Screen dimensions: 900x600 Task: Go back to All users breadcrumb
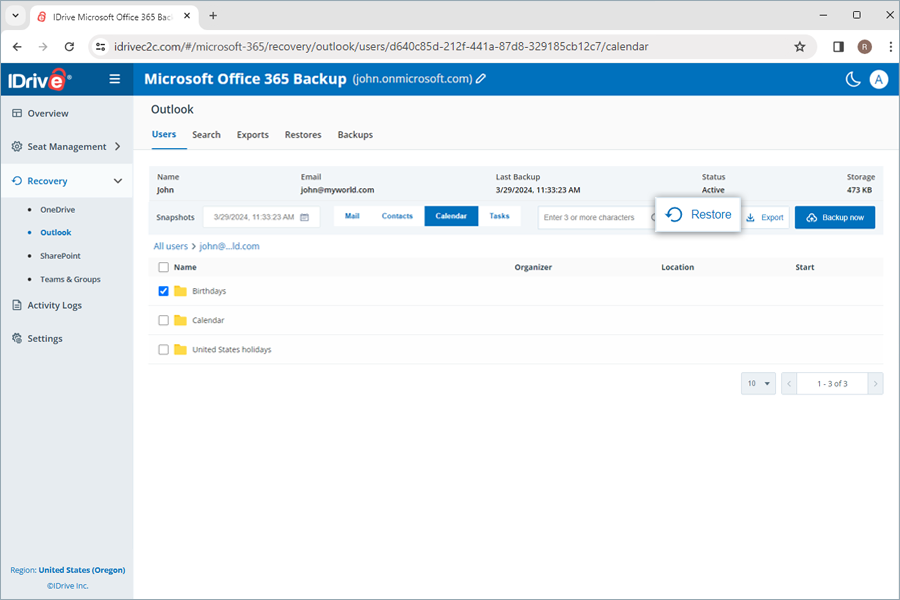170,245
